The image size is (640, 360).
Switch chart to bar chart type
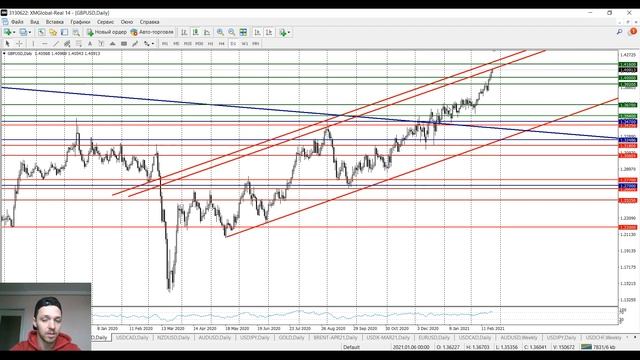pos(184,32)
